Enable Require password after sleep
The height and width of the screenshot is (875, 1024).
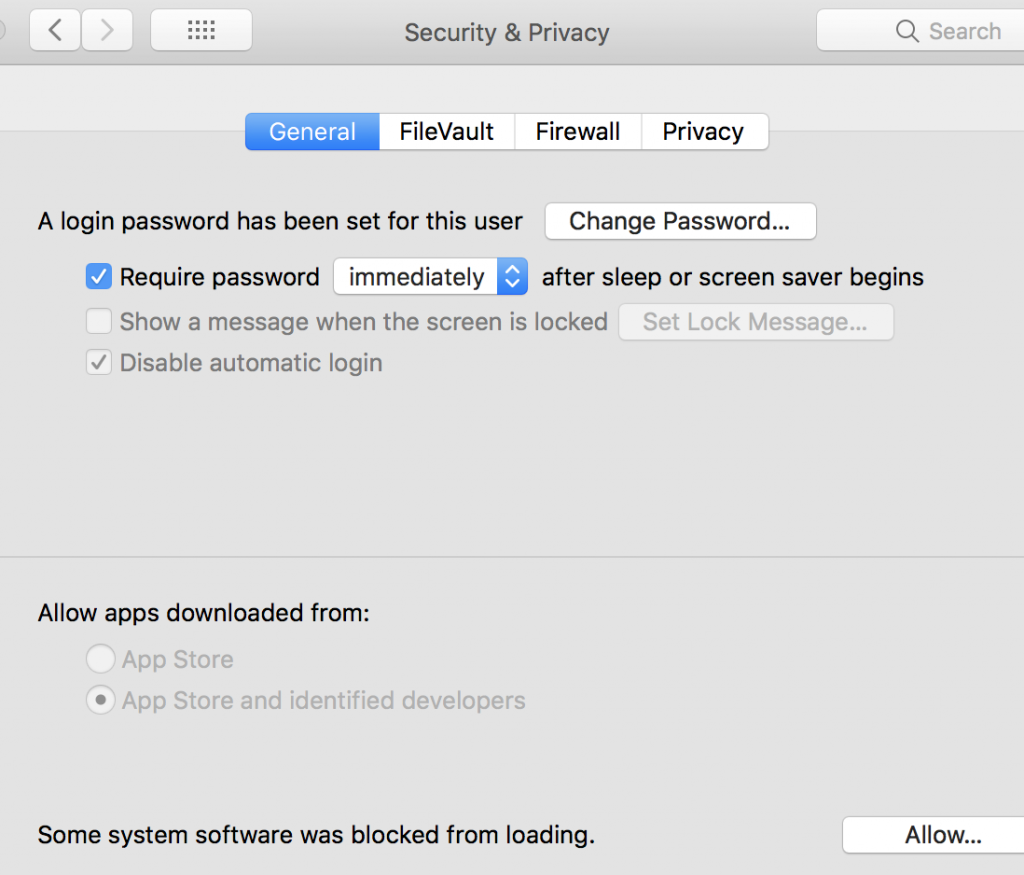[x=97, y=277]
